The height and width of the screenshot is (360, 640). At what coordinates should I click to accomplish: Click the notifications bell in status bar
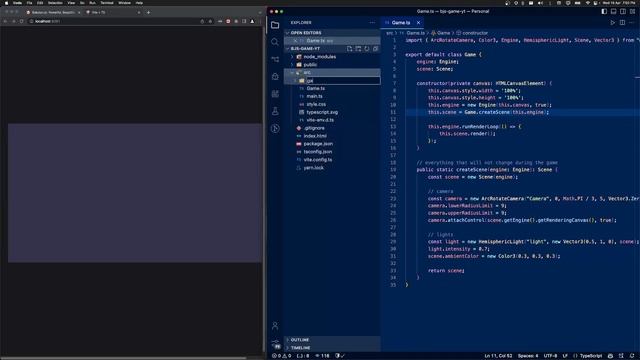[x=632, y=356]
